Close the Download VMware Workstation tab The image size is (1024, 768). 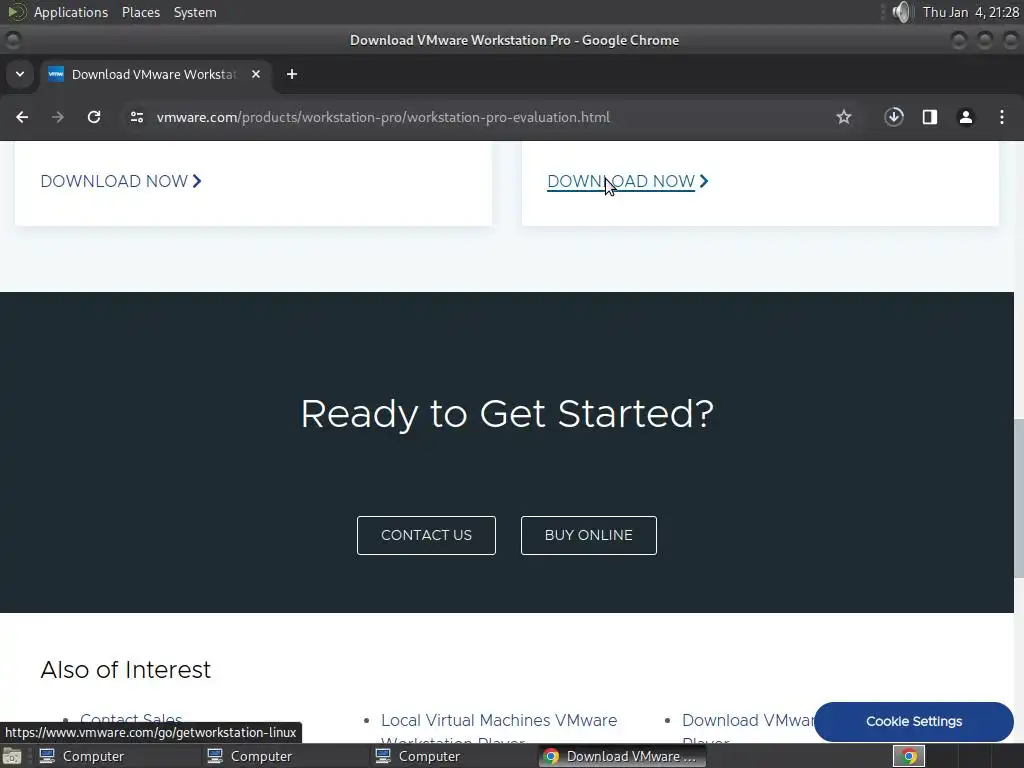256,74
